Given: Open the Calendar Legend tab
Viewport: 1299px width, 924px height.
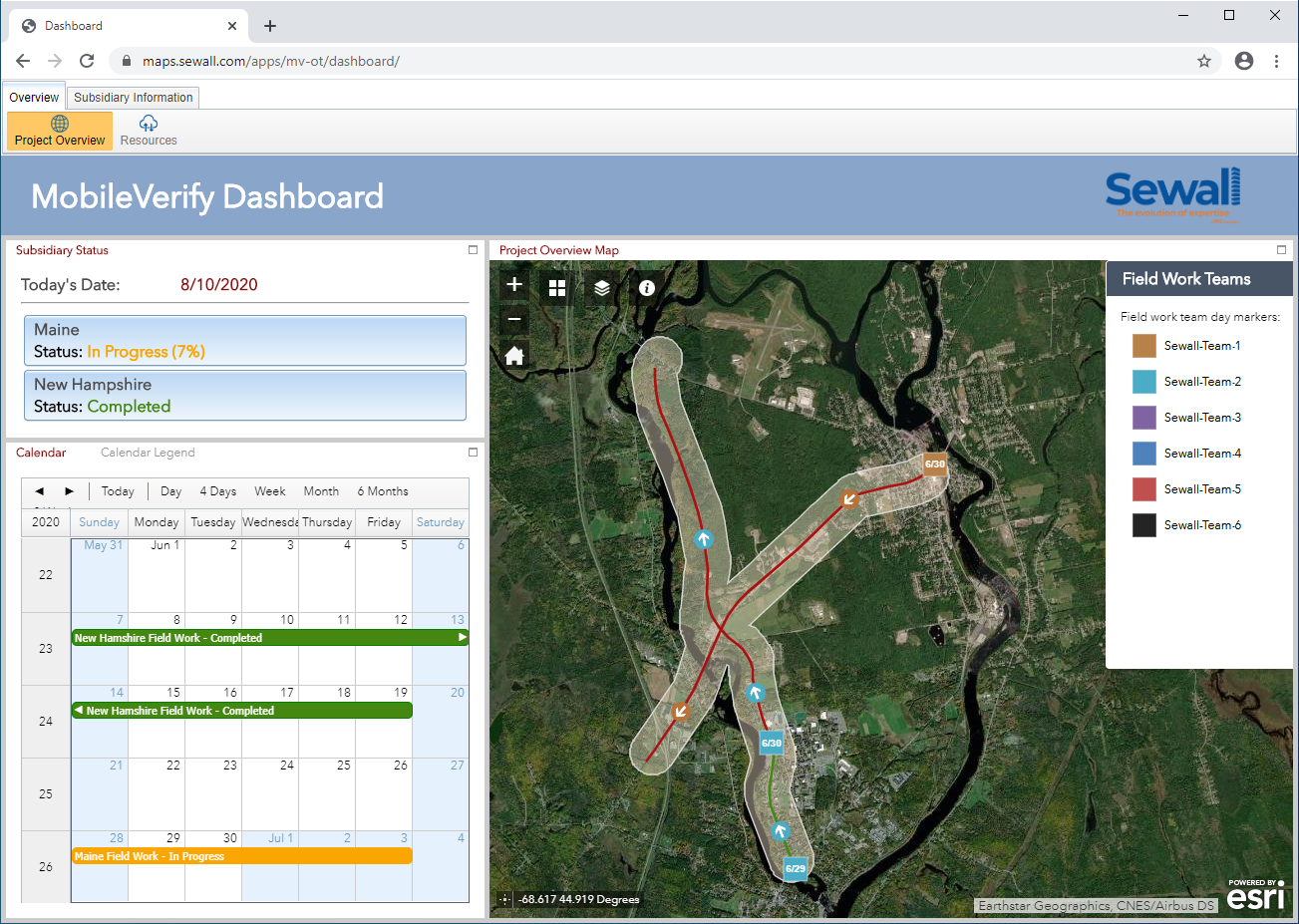Looking at the screenshot, I should (x=148, y=453).
